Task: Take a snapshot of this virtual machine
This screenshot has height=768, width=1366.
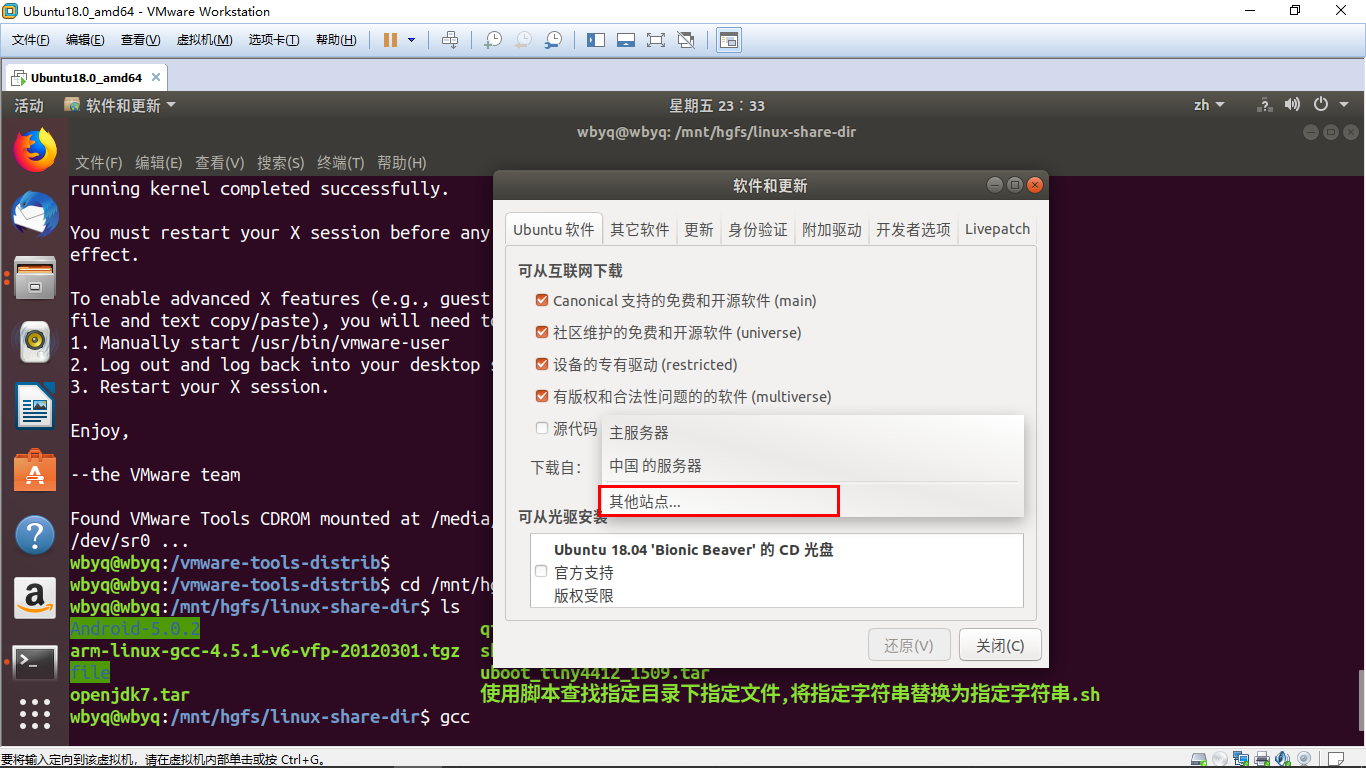Action: (493, 40)
